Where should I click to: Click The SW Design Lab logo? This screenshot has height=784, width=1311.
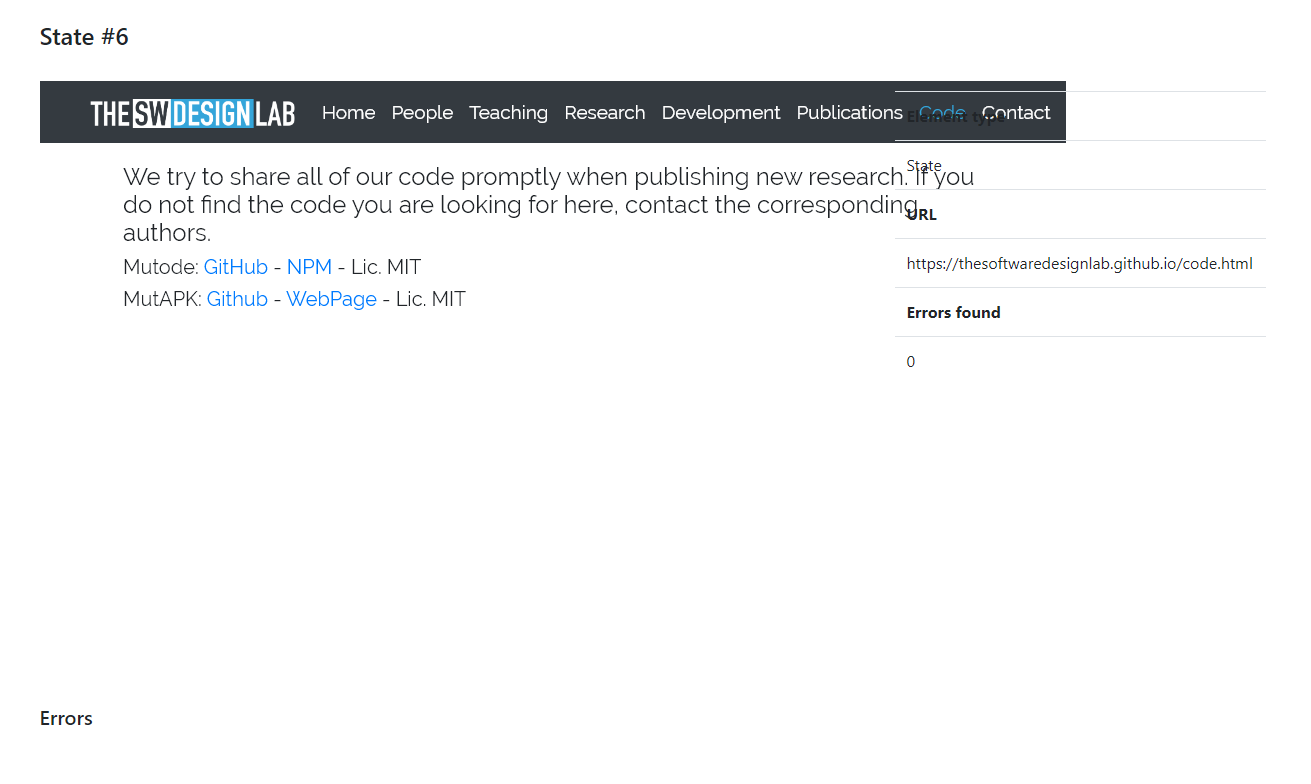[192, 113]
